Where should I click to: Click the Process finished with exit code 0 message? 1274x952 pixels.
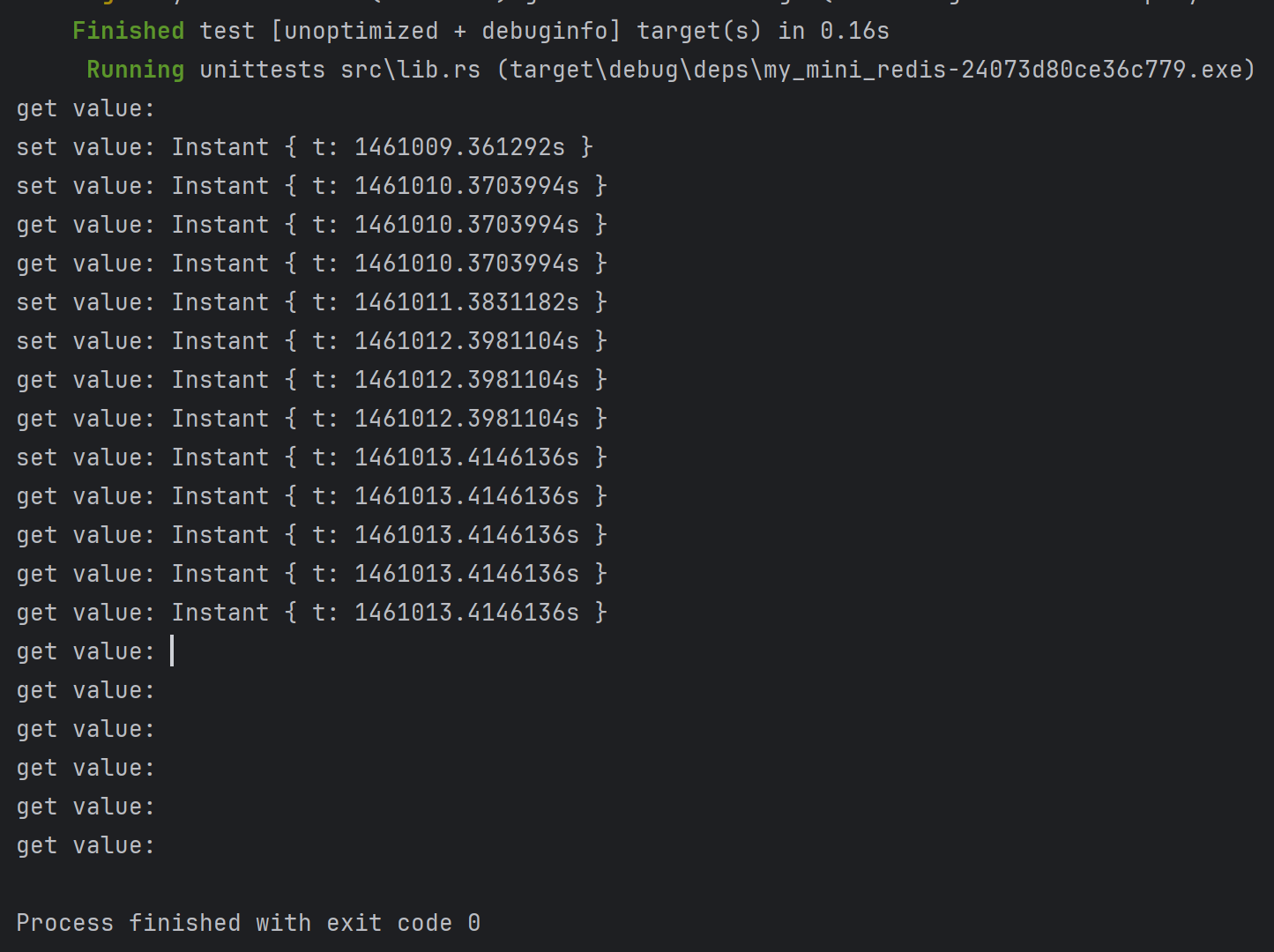point(248,923)
